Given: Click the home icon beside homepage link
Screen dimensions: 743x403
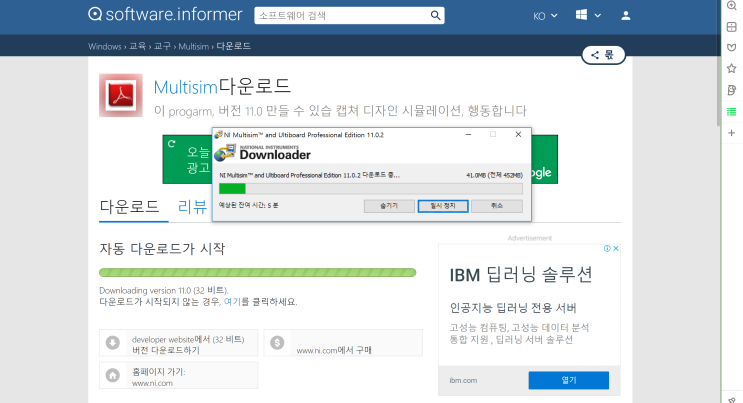Looking at the screenshot, I should pyautogui.click(x=113, y=376).
